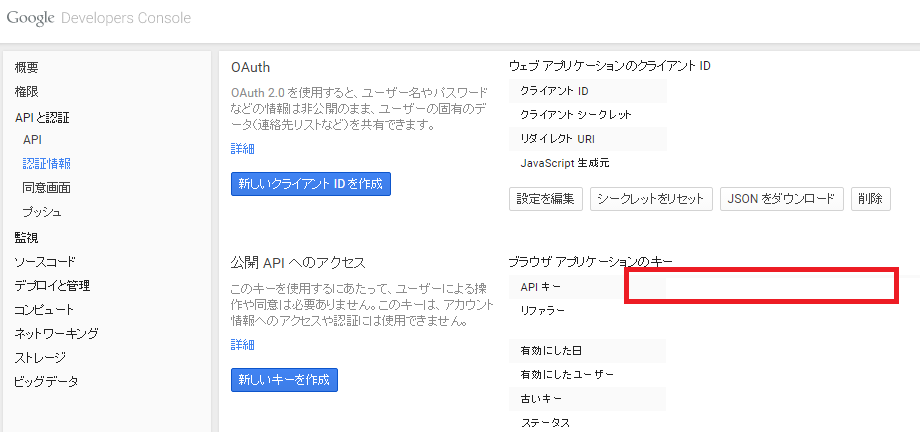The image size is (920, 432).
Task: Select the API sub-item in sidebar
Action: (32, 140)
